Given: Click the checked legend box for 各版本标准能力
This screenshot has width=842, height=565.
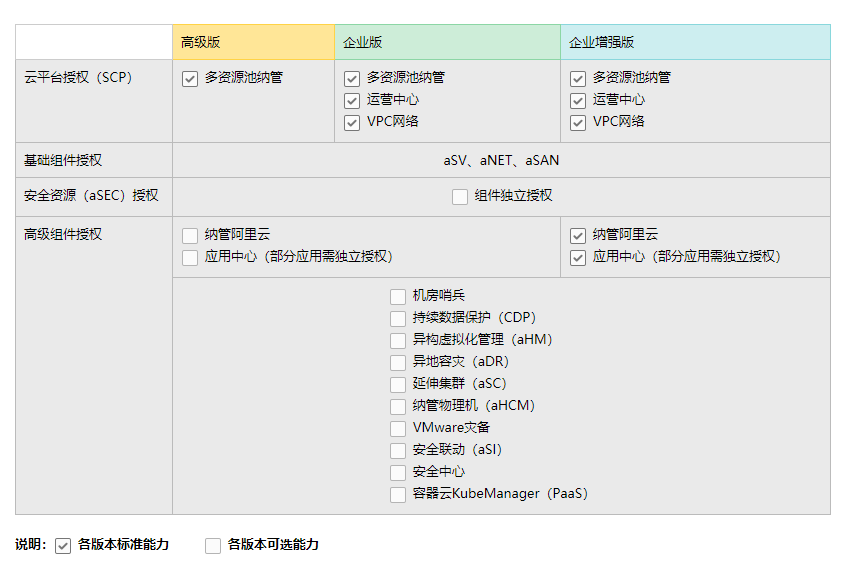Looking at the screenshot, I should pyautogui.click(x=63, y=546).
